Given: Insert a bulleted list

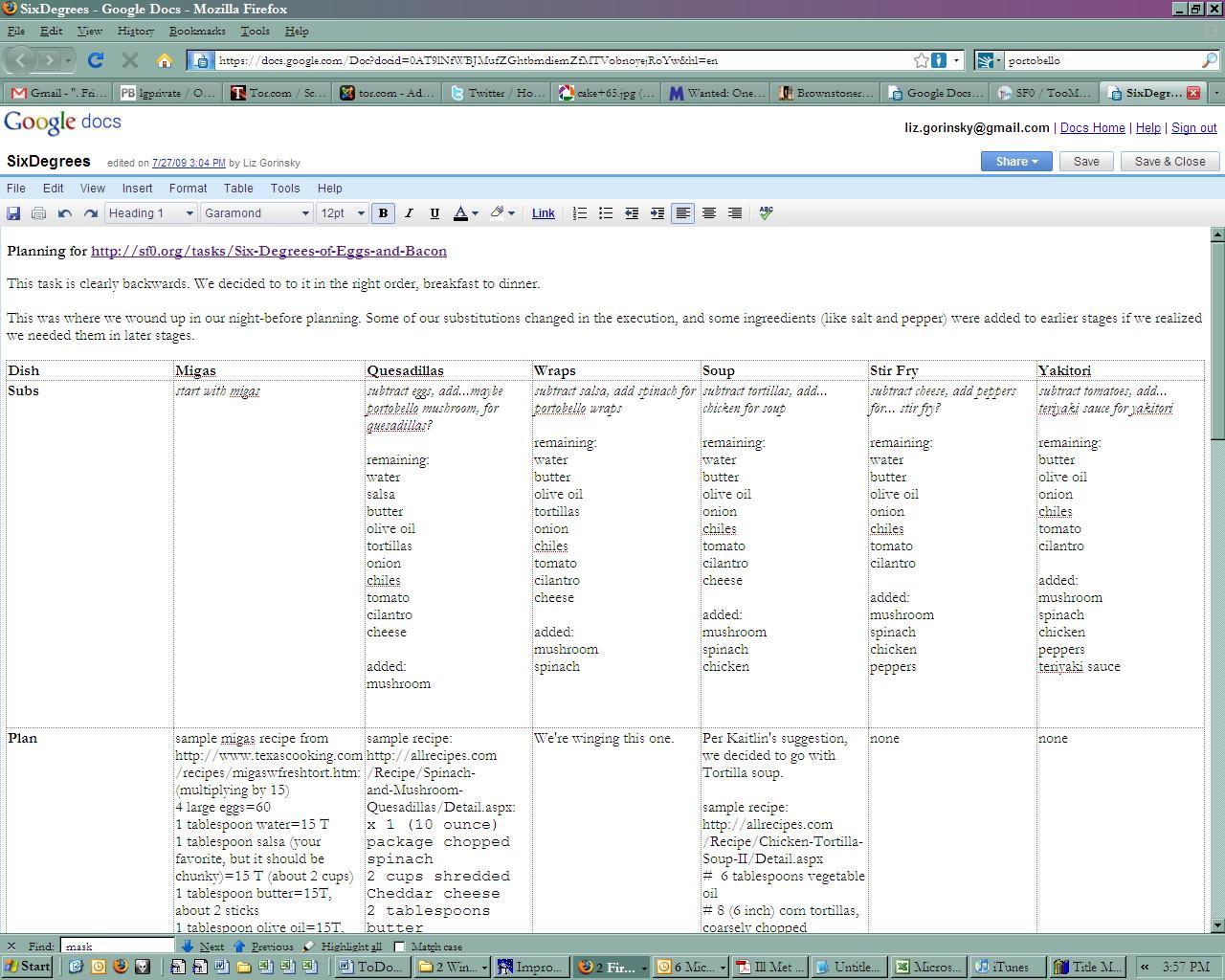Looking at the screenshot, I should (606, 213).
